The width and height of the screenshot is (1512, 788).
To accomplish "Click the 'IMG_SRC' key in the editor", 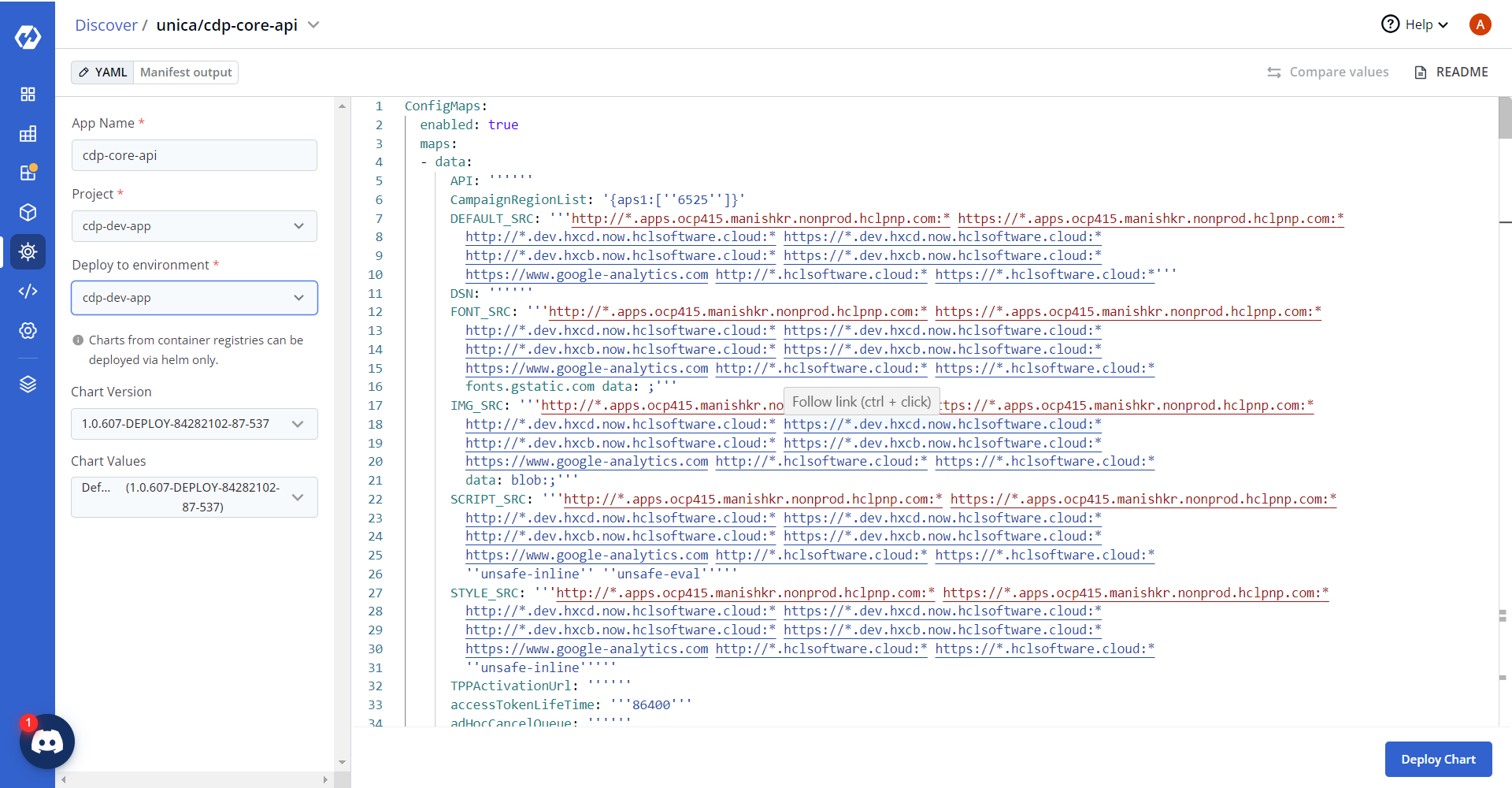I will [x=476, y=406].
